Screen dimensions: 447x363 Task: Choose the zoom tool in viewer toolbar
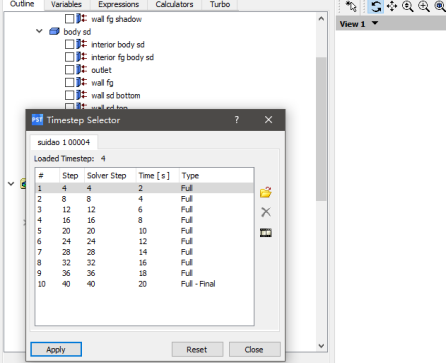[408, 6]
